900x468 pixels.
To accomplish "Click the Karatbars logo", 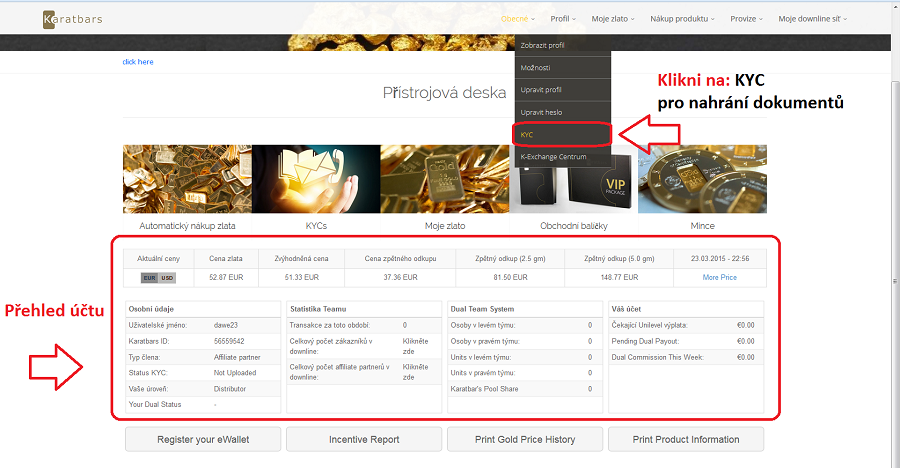I will coord(73,19).
